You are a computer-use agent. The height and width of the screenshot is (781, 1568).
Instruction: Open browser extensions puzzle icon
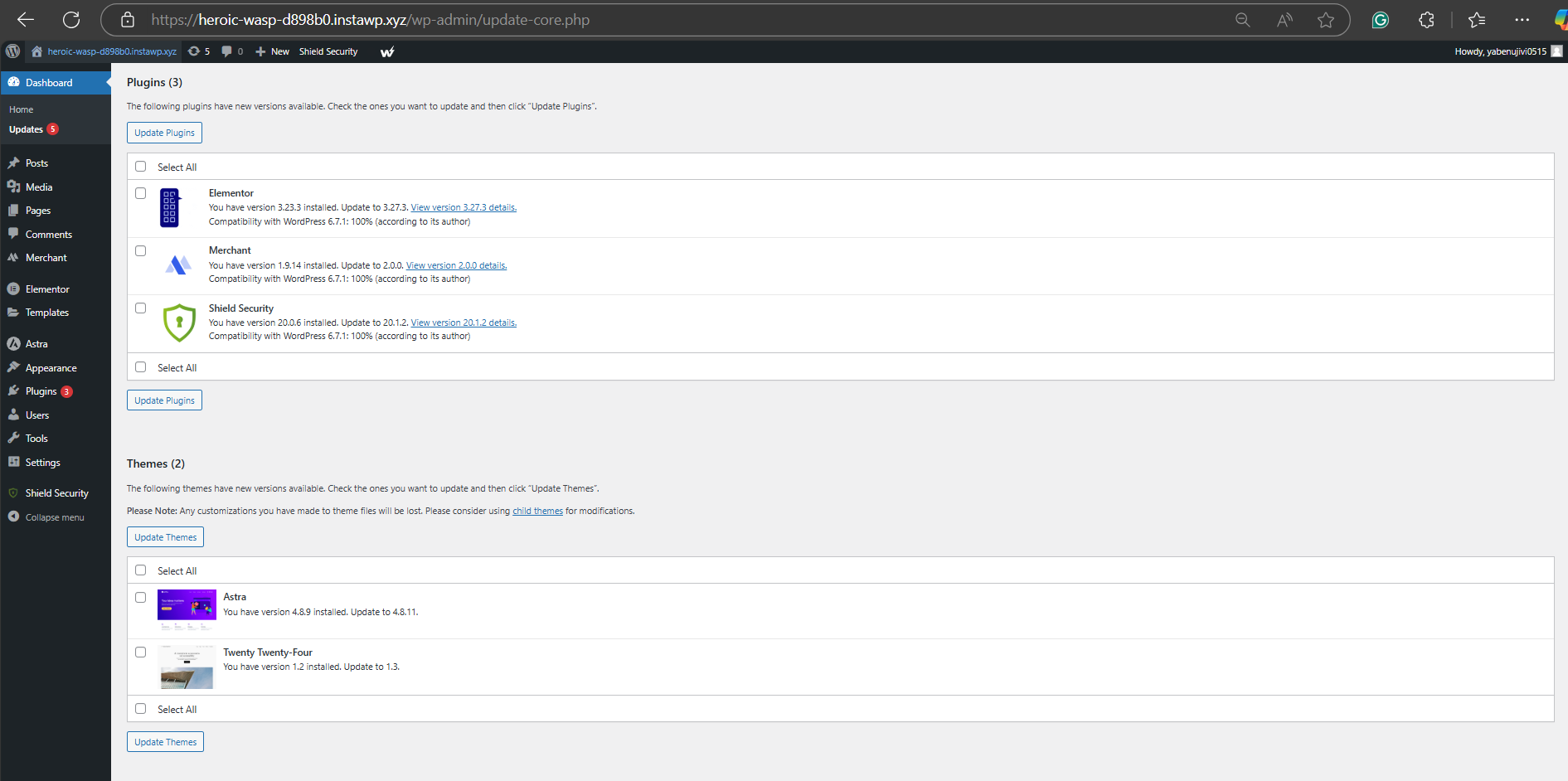click(x=1426, y=20)
